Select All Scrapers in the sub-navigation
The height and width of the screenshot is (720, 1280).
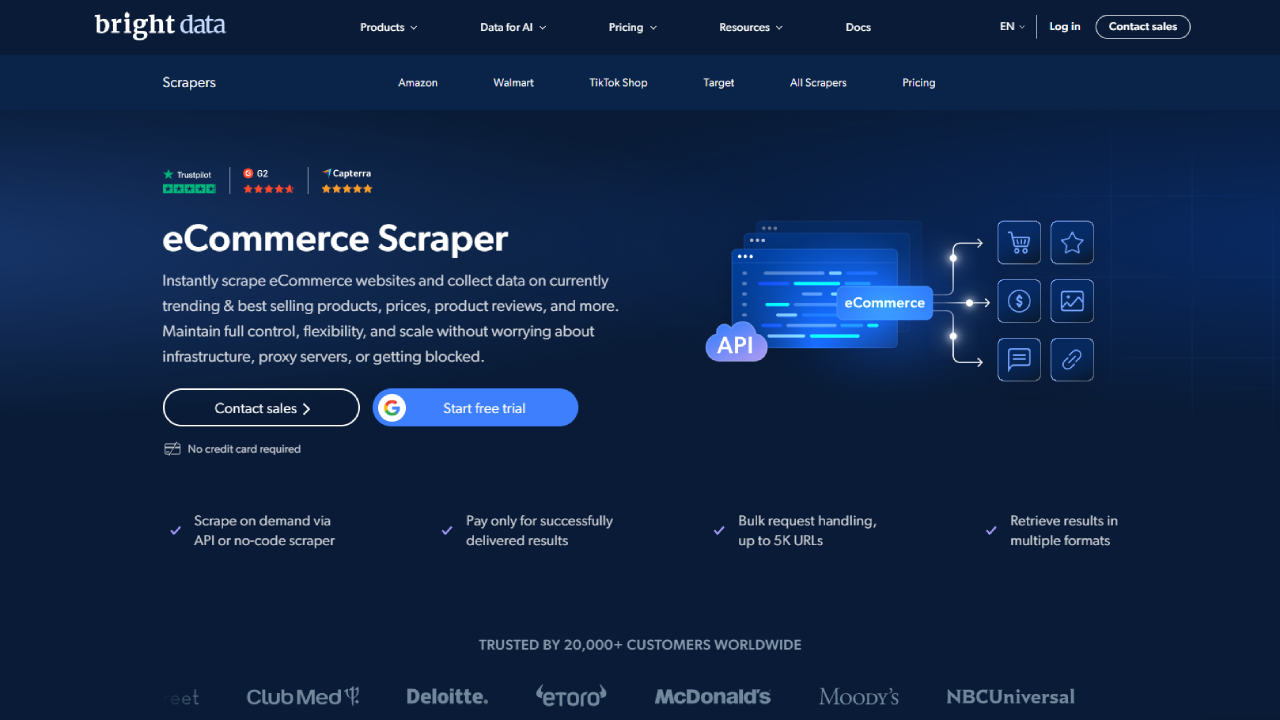(x=818, y=83)
